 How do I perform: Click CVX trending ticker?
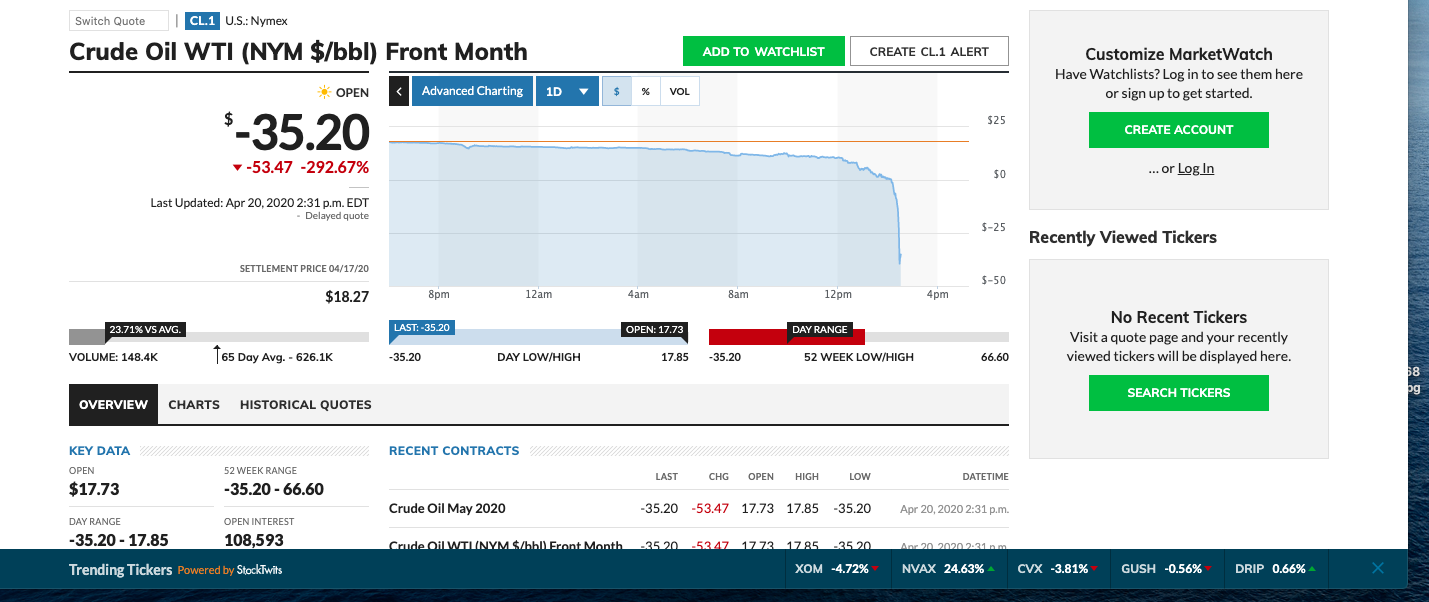pos(1060,568)
